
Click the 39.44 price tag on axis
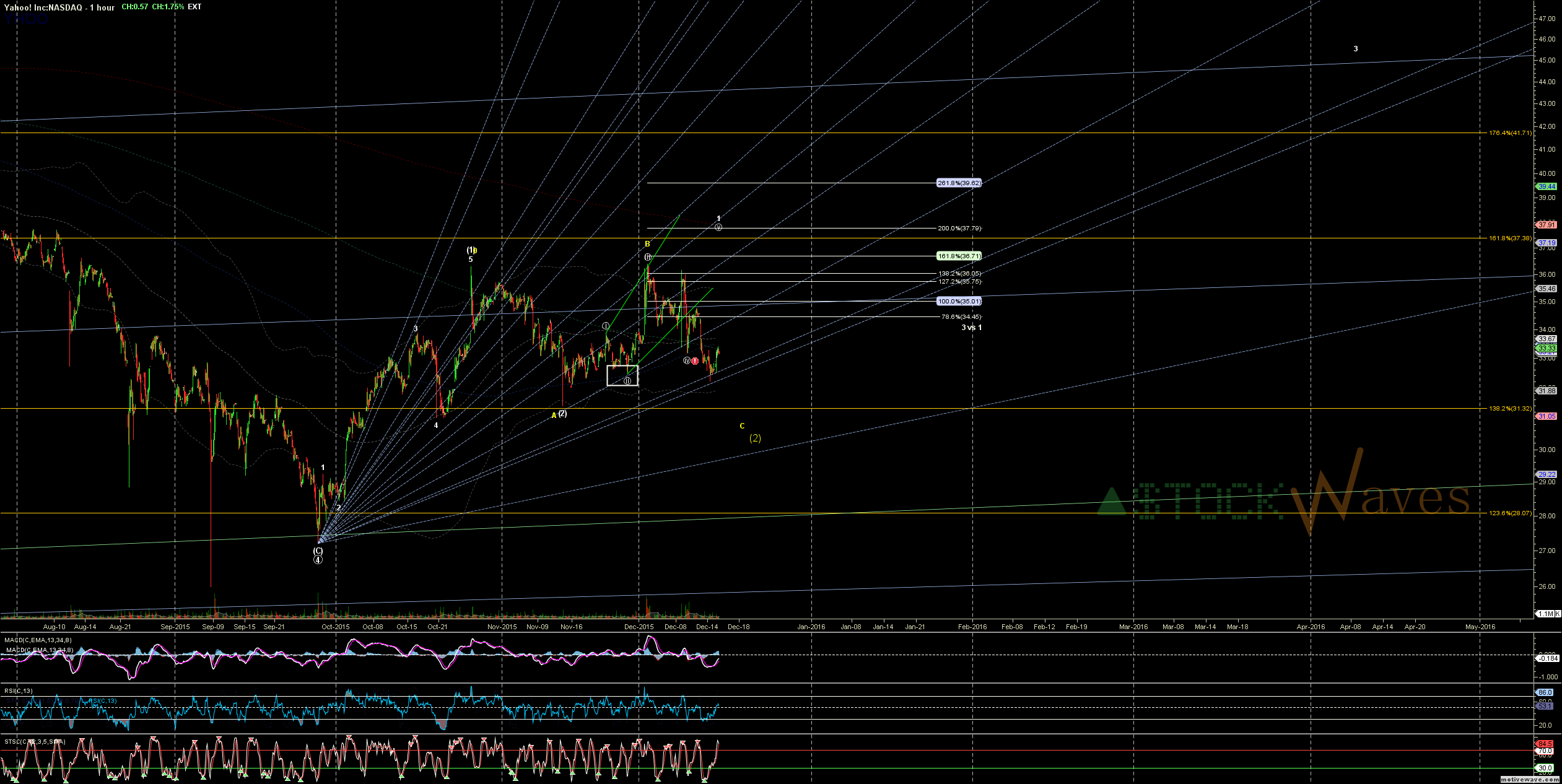1546,187
